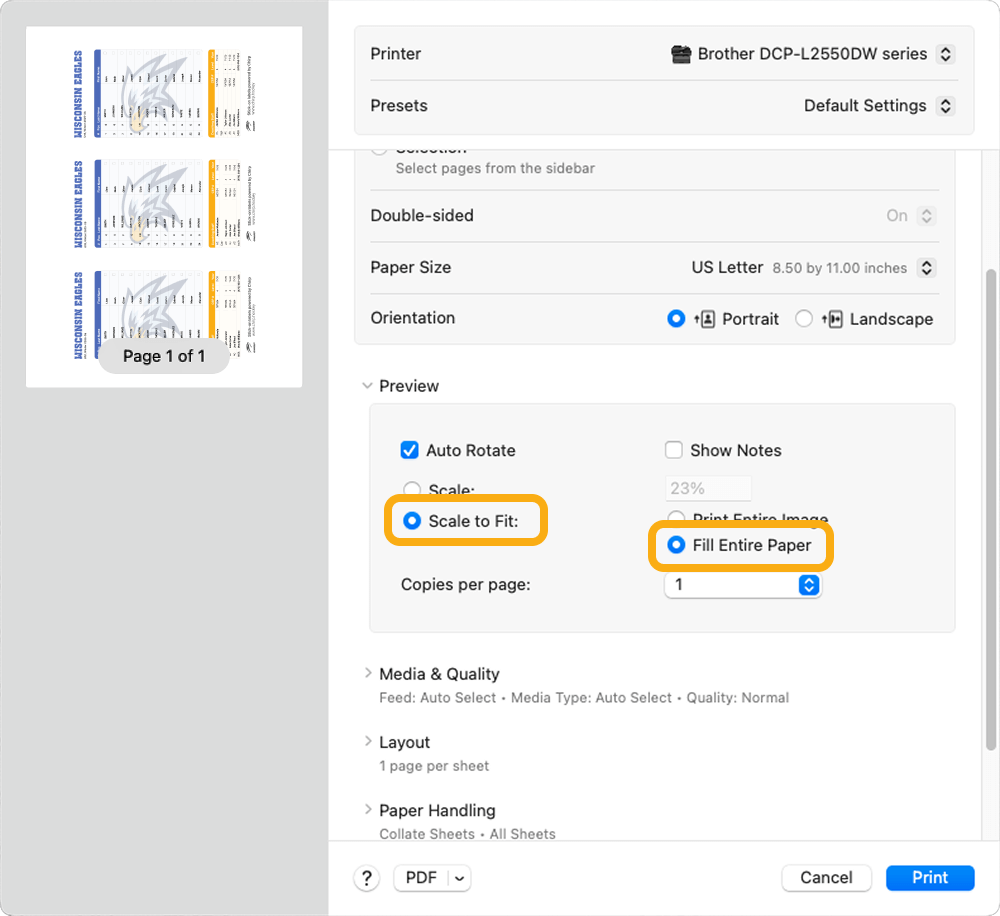
Task: Click the Cancel button
Action: pos(826,877)
